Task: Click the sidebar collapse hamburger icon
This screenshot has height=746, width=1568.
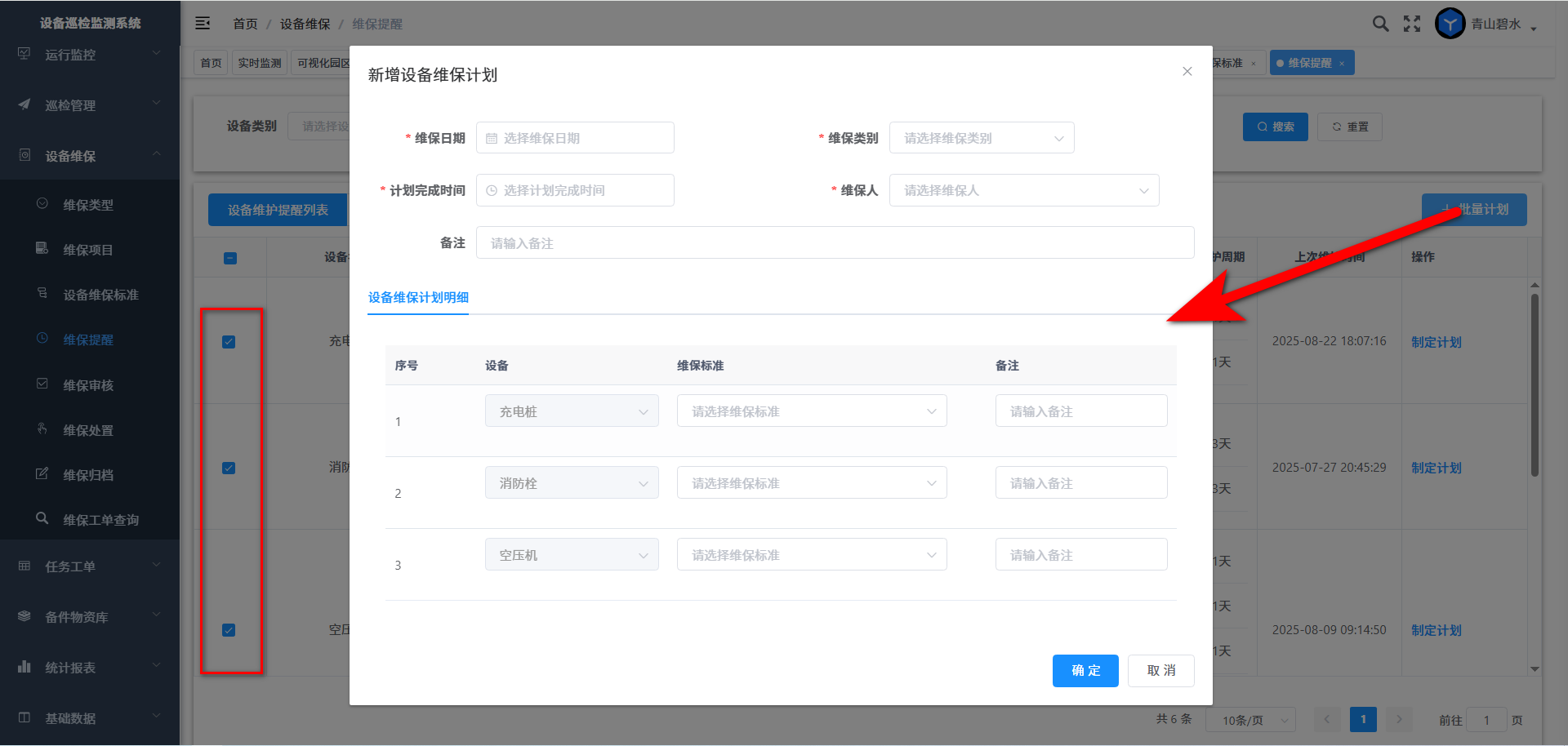Action: [x=203, y=24]
